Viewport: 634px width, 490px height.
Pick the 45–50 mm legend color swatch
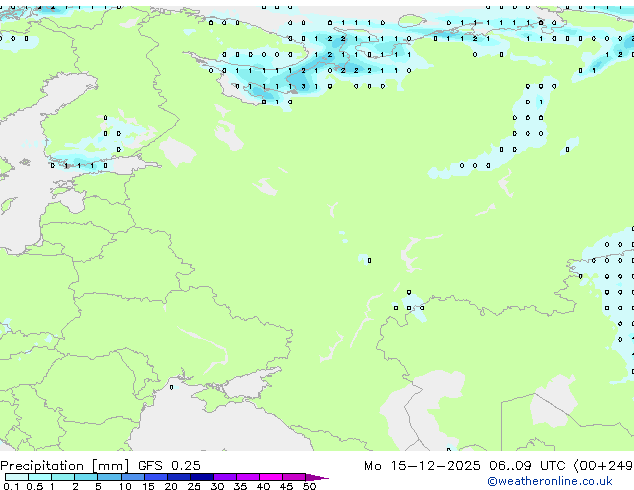[294, 477]
